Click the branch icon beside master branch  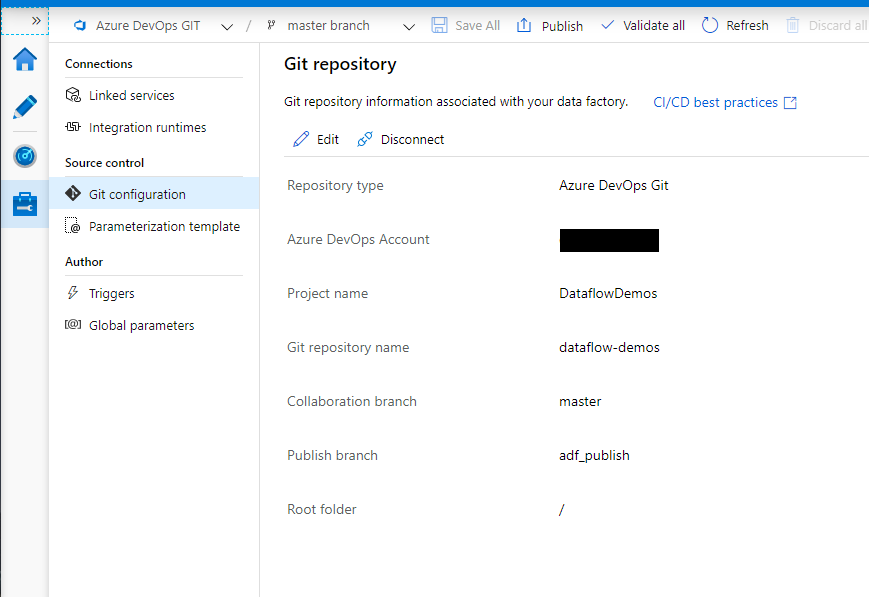271,25
